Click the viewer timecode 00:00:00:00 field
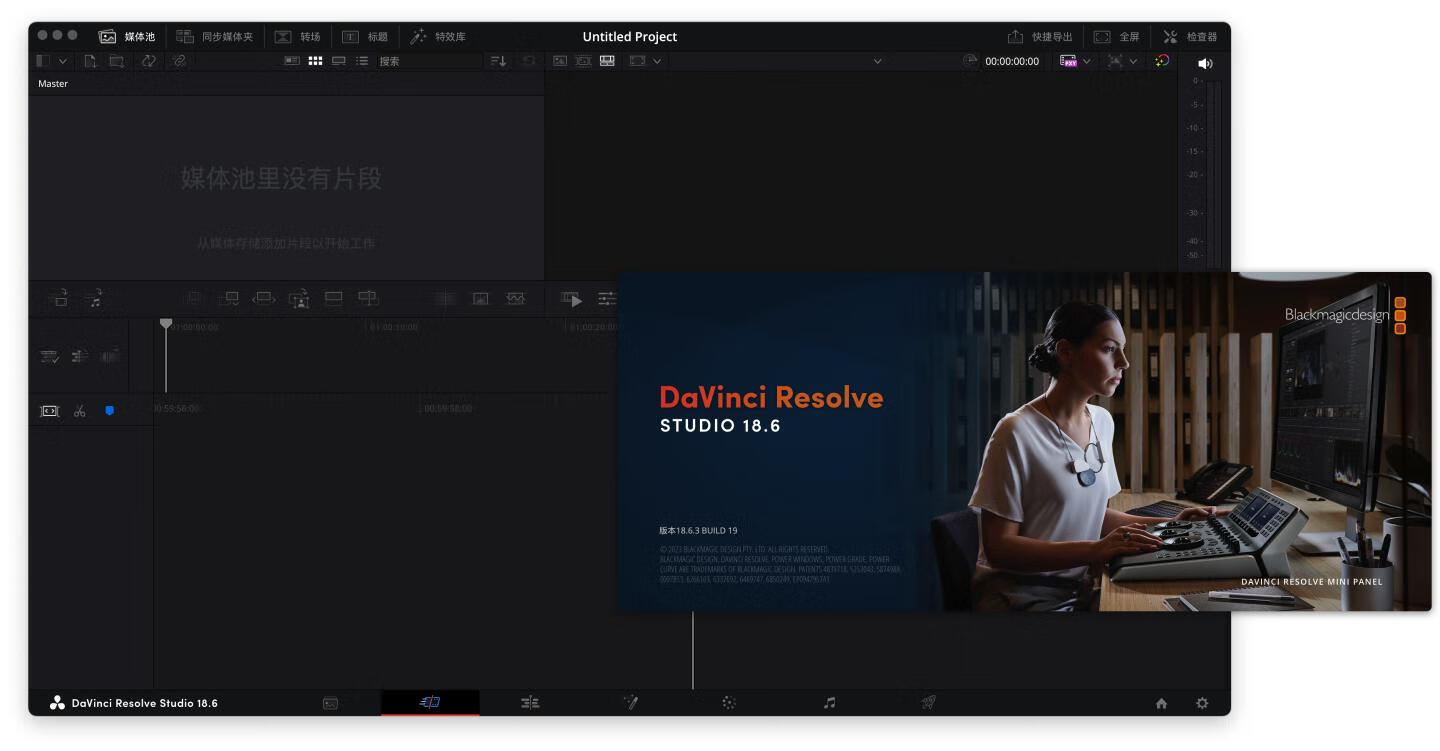This screenshot has height=751, width=1440. tap(1012, 61)
